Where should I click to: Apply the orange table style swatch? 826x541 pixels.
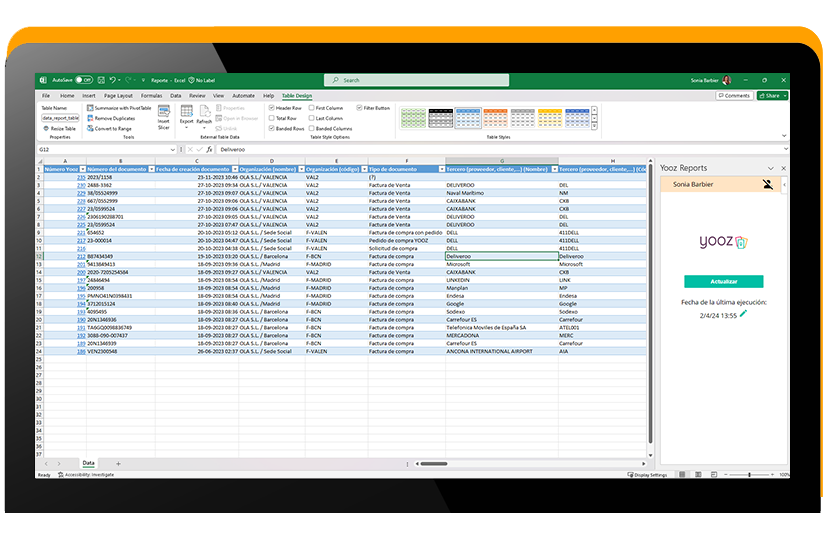(x=495, y=118)
